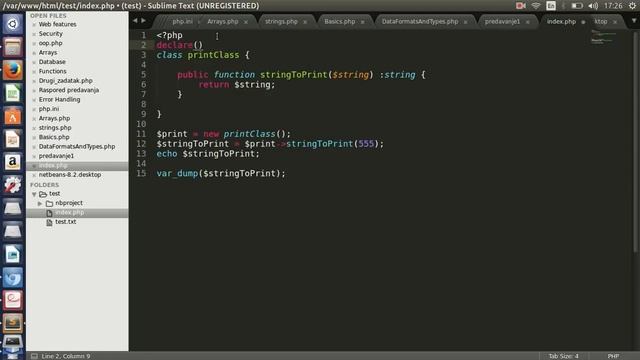
Task: Open the tab list dropdown arrow
Action: [x=634, y=20]
